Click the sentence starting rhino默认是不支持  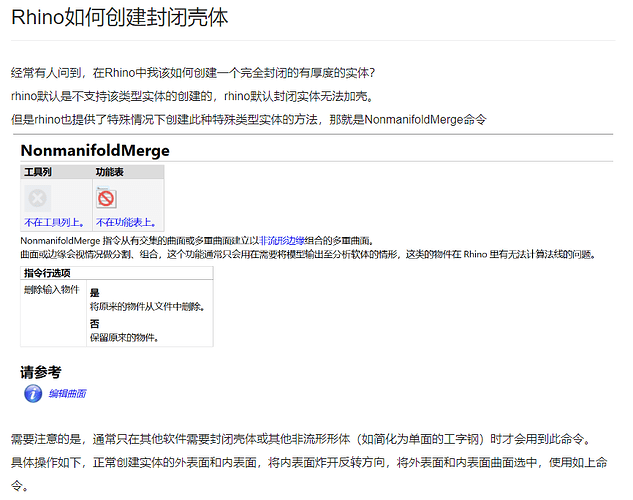click(192, 96)
